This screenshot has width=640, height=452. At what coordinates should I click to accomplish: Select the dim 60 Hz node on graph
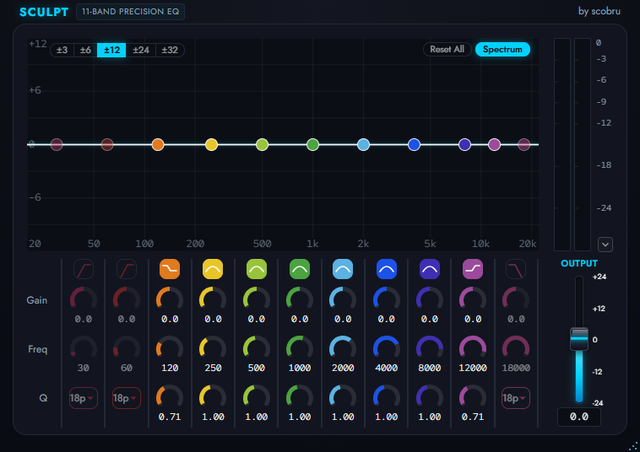click(107, 145)
